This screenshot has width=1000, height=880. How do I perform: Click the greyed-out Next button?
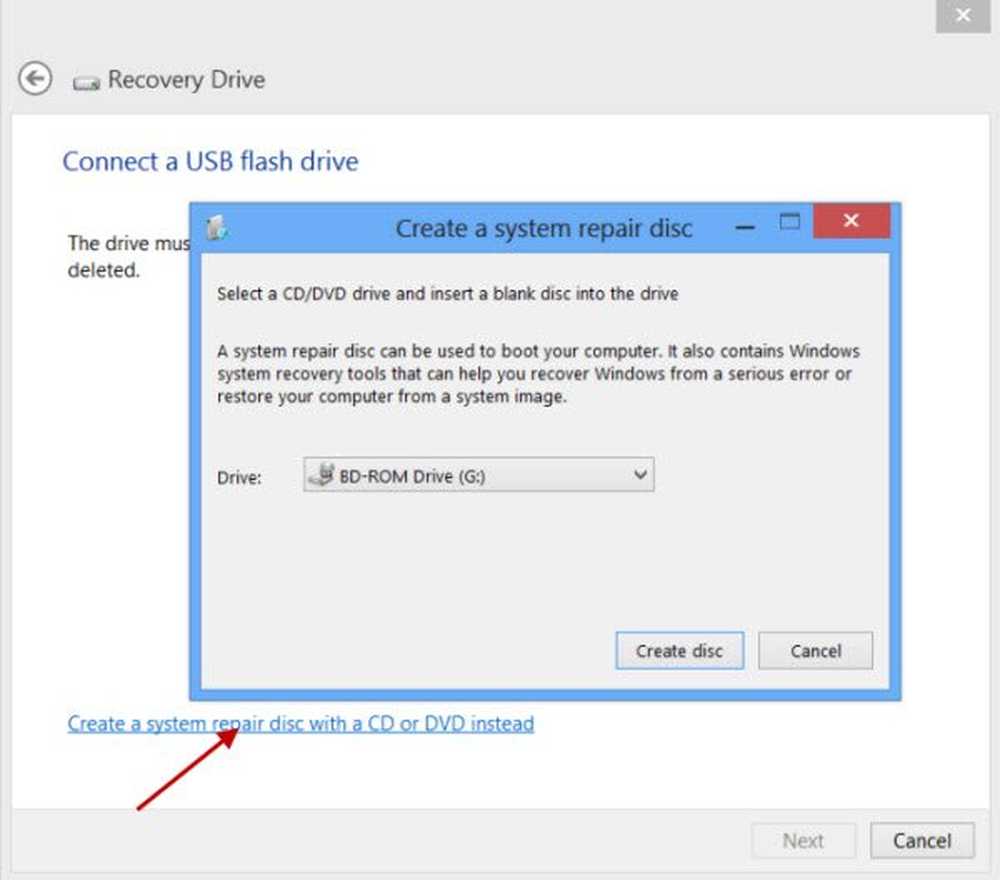804,840
